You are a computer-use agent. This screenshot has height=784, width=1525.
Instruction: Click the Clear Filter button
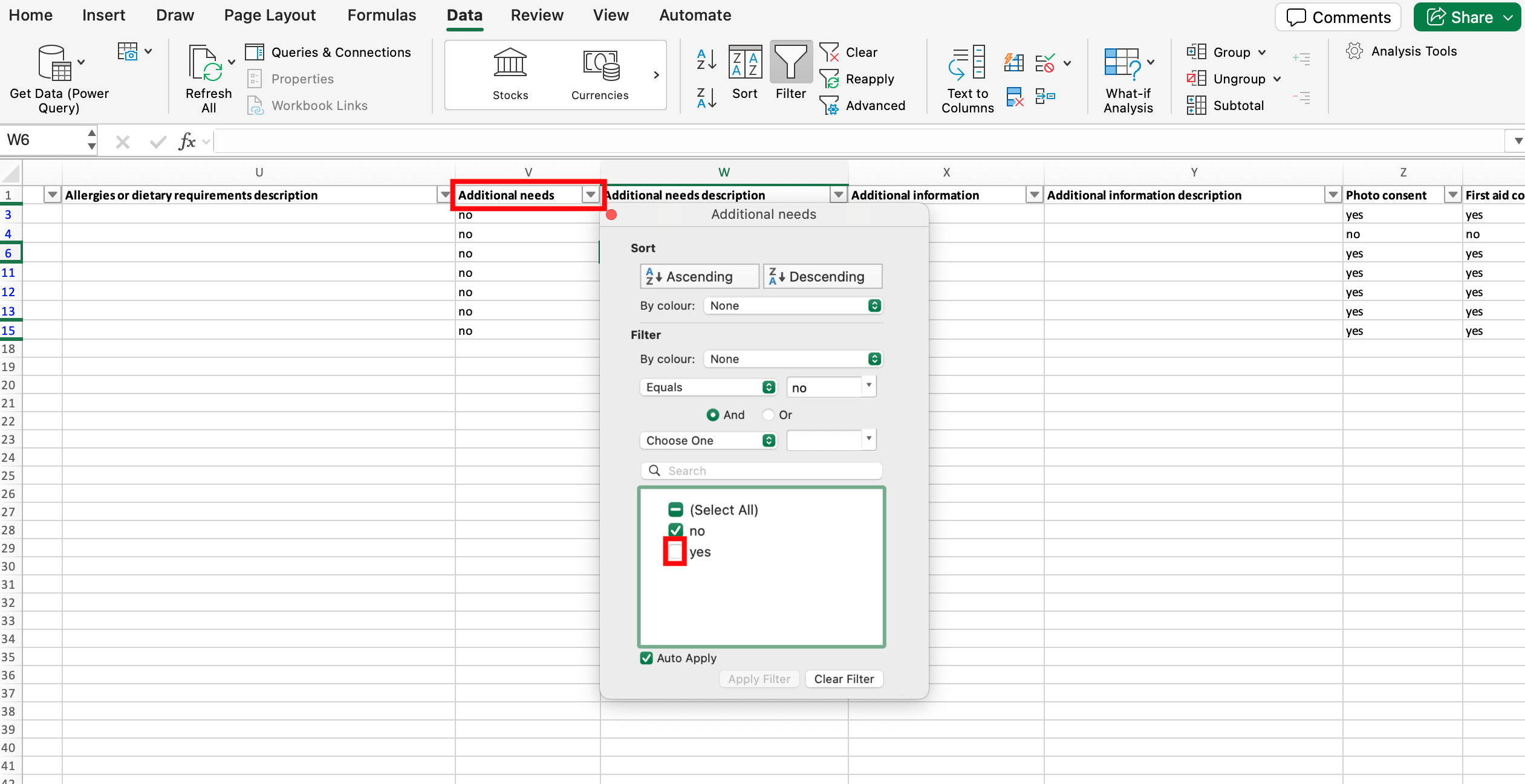coord(844,679)
